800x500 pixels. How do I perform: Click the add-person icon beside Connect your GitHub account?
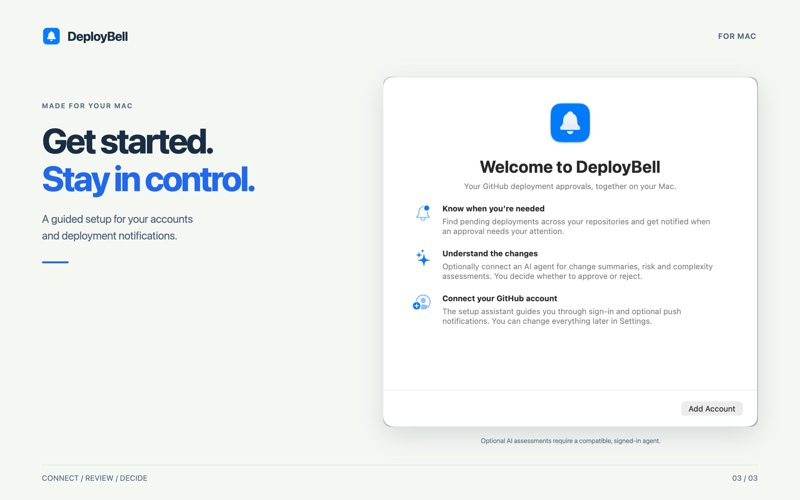(422, 302)
